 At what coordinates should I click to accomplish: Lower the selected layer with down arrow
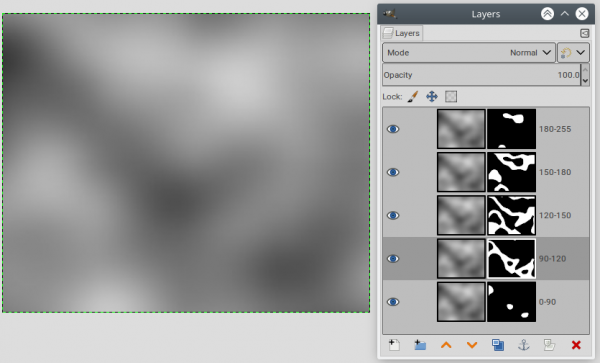coord(472,345)
